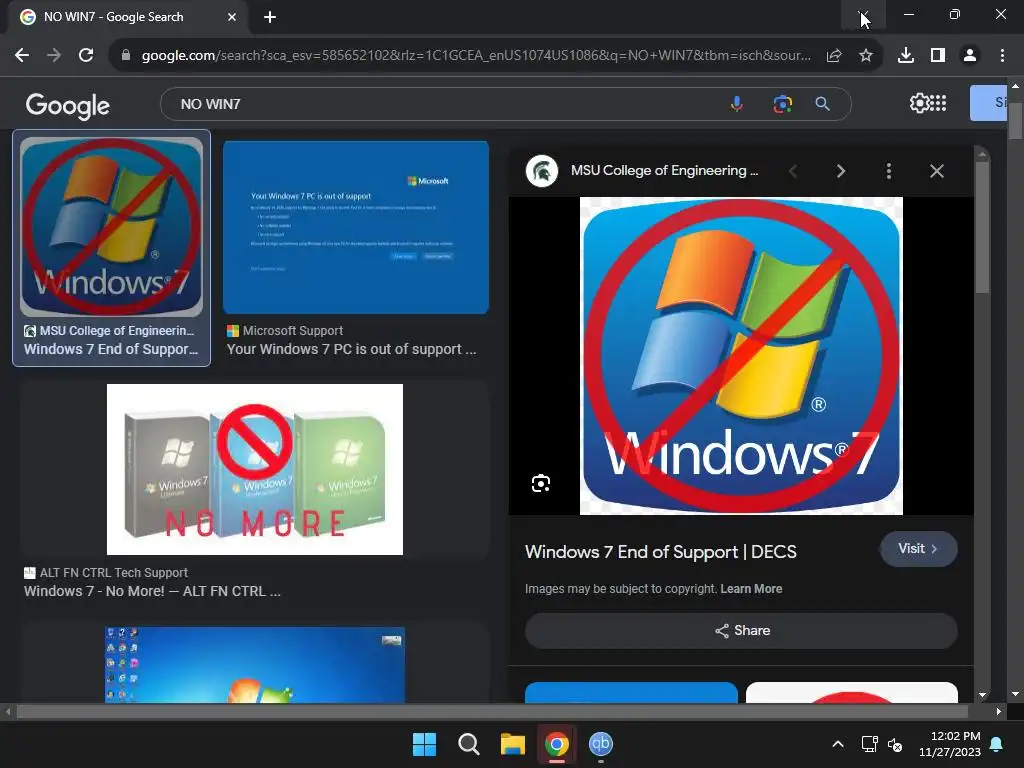Click Chrome icon in taskbar

(557, 744)
